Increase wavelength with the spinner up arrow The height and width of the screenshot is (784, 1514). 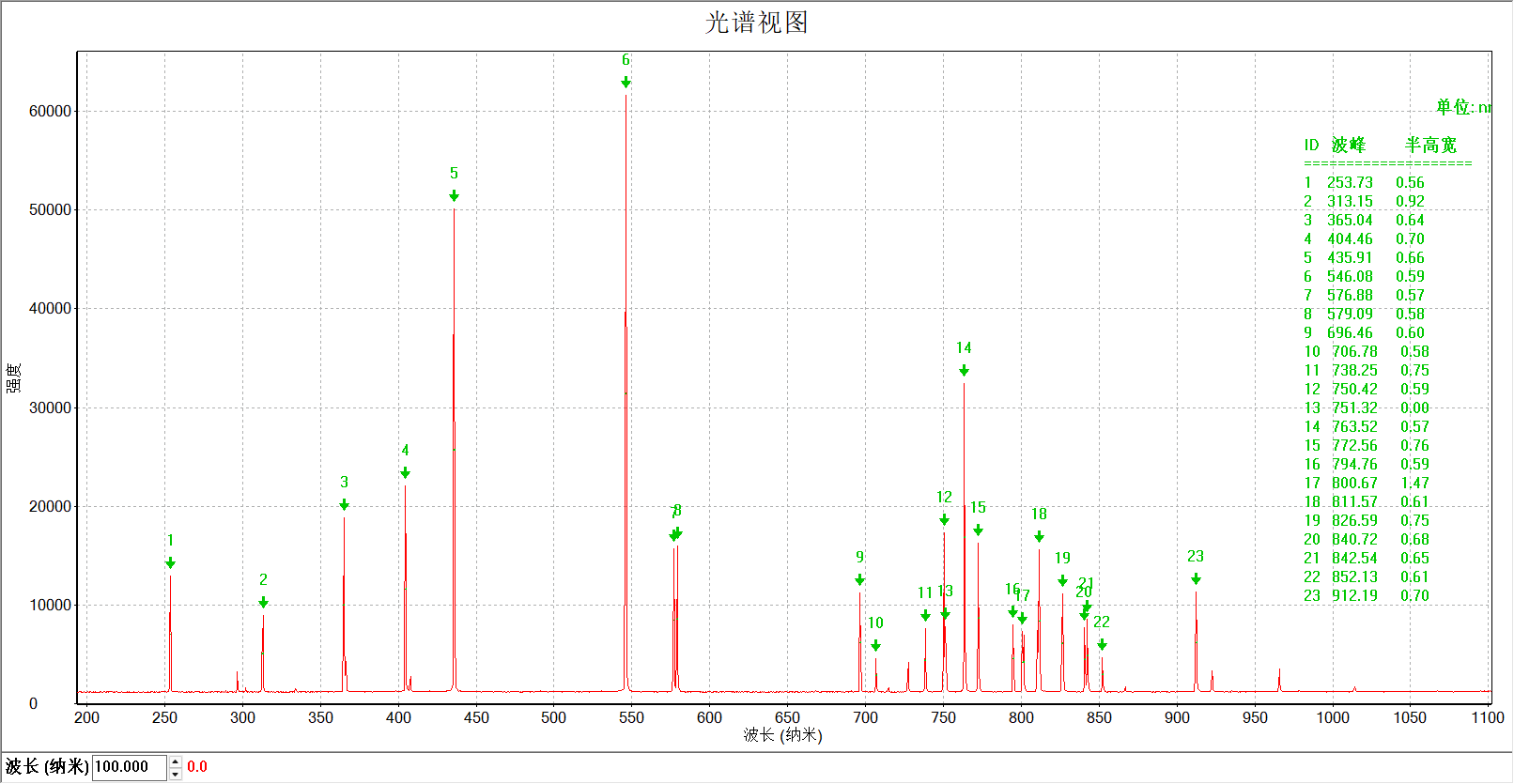176,761
